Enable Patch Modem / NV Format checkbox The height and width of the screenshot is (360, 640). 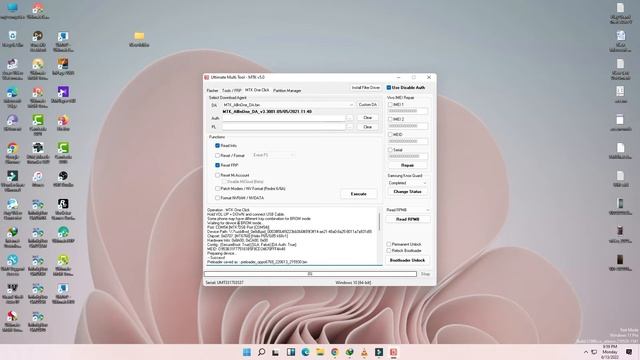click(218, 189)
